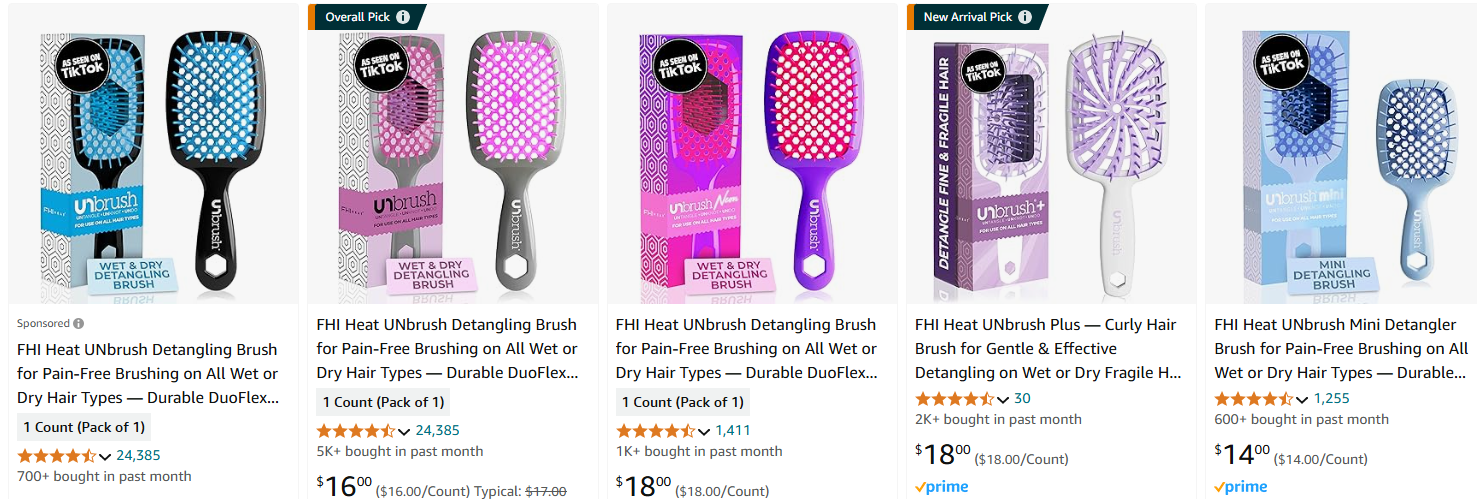The image size is (1477, 499).
Task: Open the 1,411 reviews count link
Action: [733, 431]
